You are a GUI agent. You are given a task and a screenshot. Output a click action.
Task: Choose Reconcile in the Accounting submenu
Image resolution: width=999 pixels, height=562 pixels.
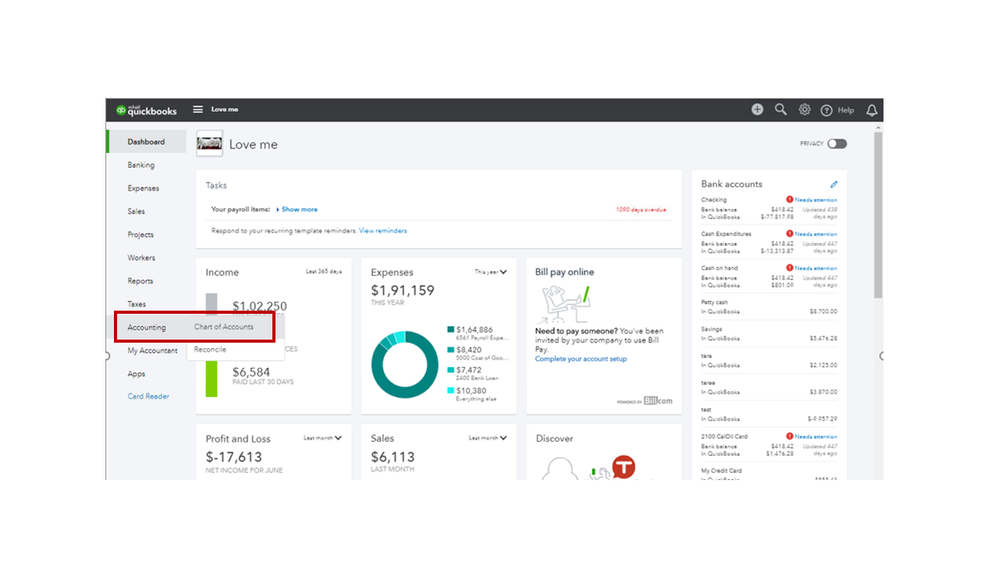[x=210, y=350]
